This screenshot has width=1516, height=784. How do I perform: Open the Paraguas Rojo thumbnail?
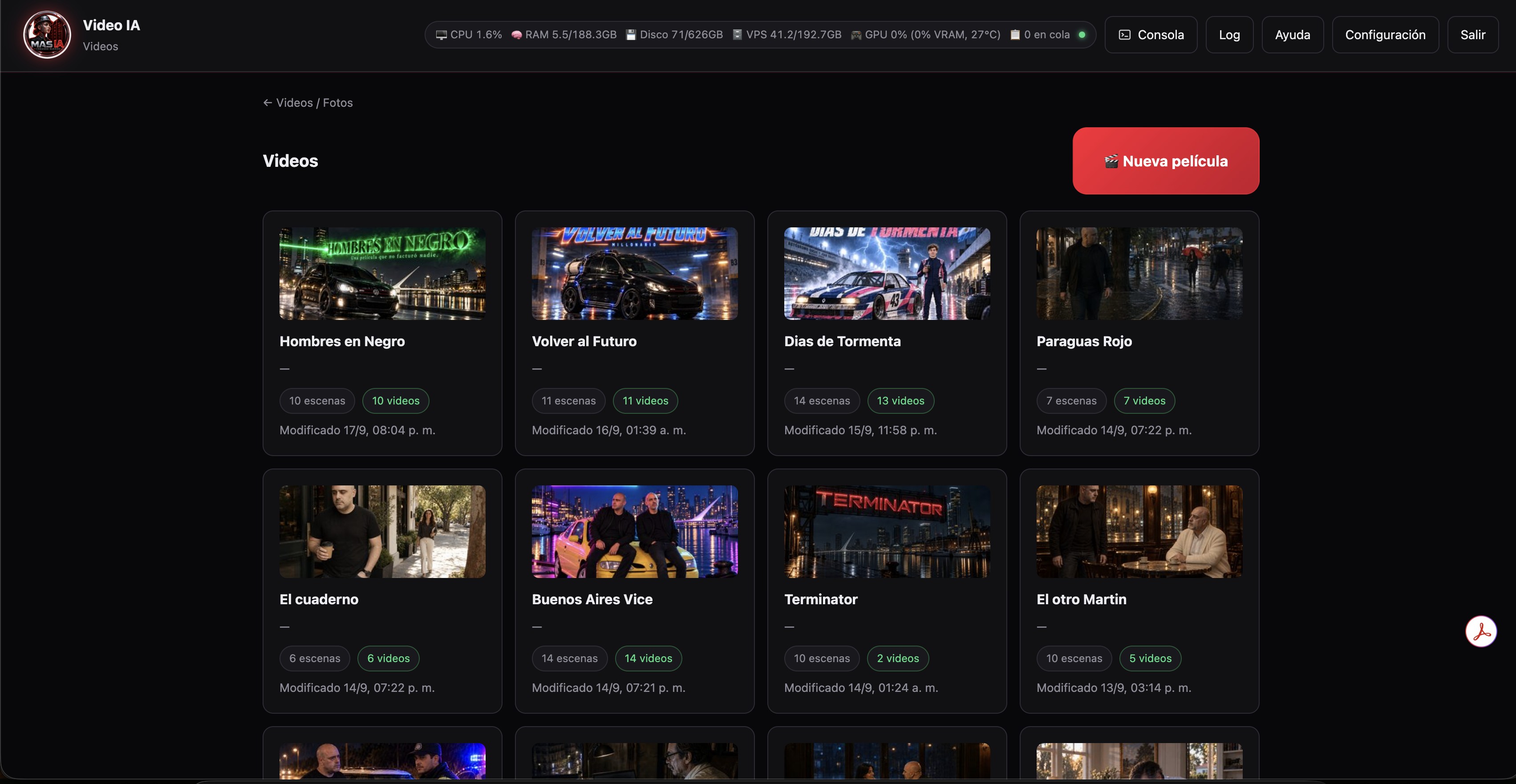coord(1139,274)
